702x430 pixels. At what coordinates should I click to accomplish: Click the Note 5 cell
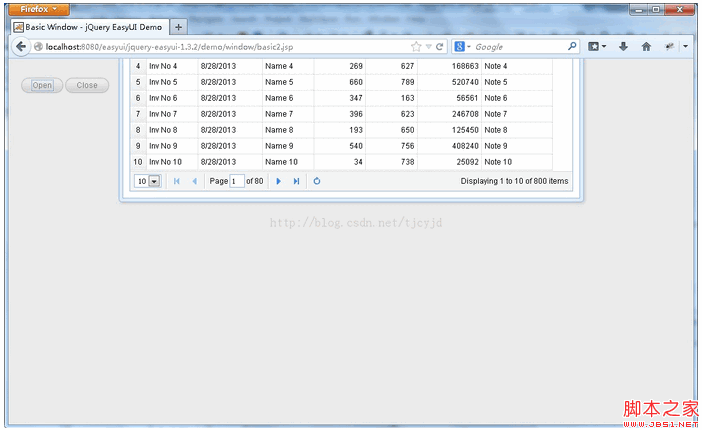tap(517, 82)
